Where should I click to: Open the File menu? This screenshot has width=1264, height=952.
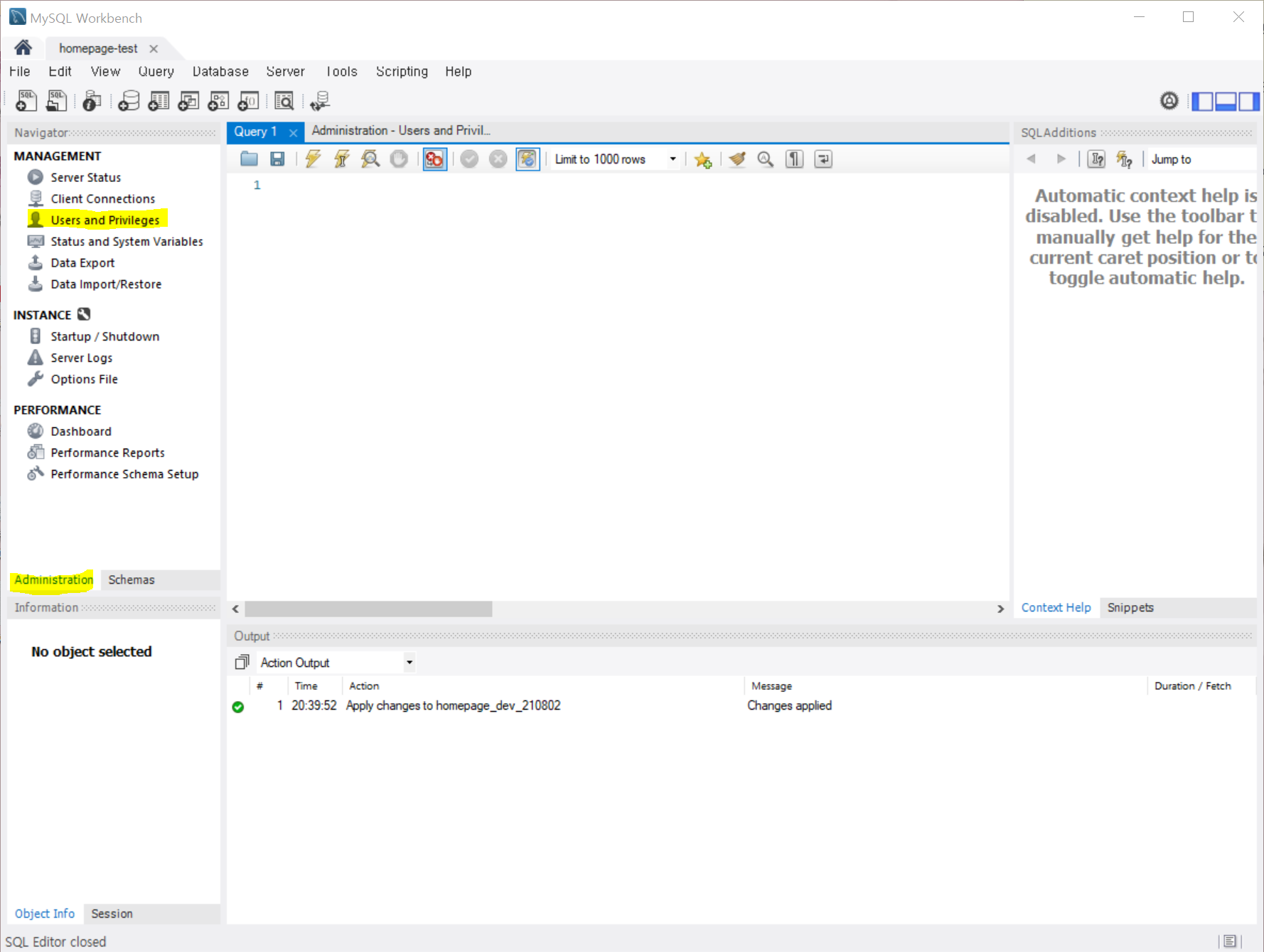tap(20, 71)
